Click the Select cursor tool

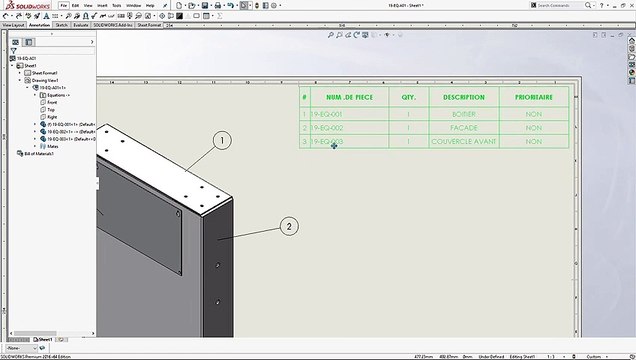(x=243, y=6)
